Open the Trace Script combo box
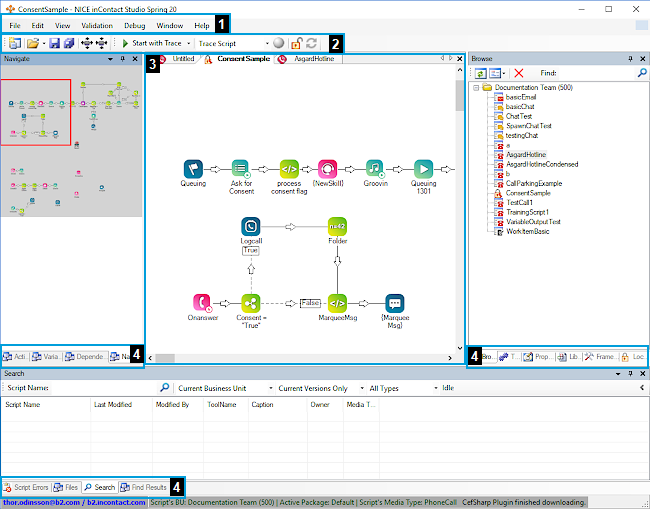The image size is (650, 509). [233, 44]
